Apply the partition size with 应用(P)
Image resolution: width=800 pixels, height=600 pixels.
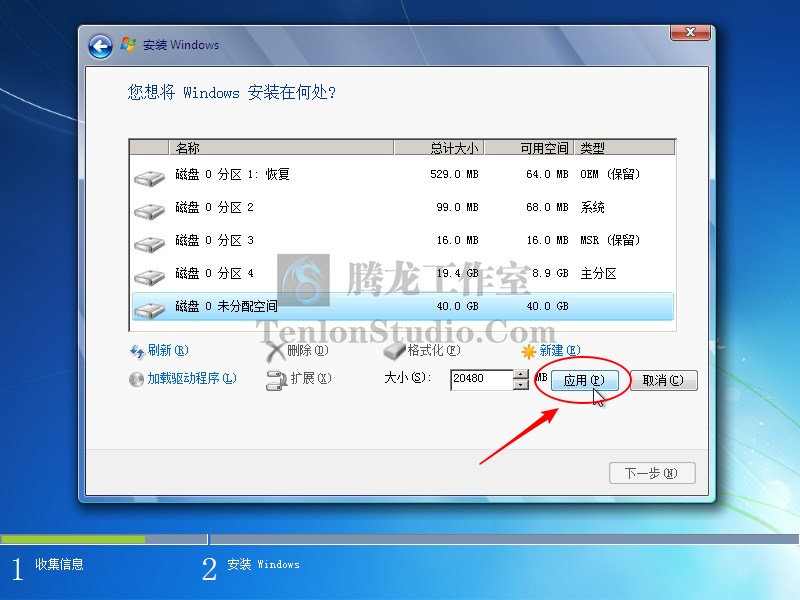click(584, 381)
